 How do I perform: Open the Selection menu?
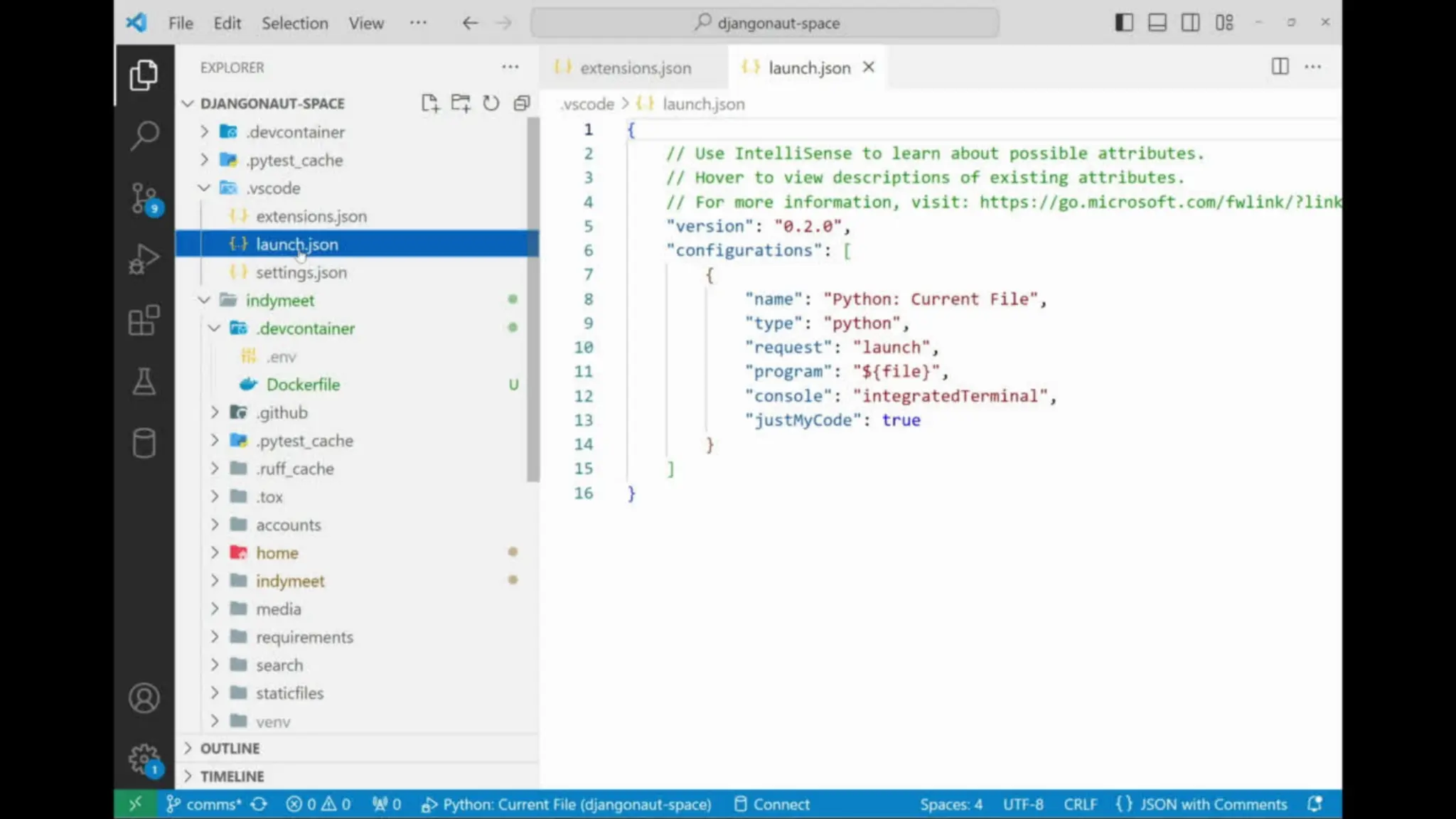(x=295, y=23)
